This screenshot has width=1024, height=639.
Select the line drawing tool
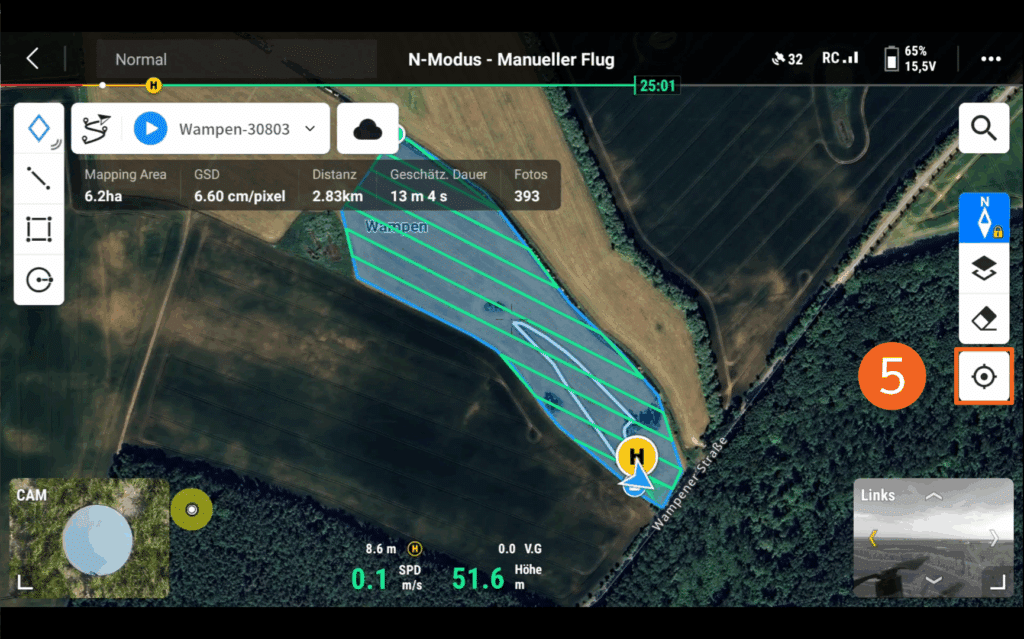(x=39, y=178)
